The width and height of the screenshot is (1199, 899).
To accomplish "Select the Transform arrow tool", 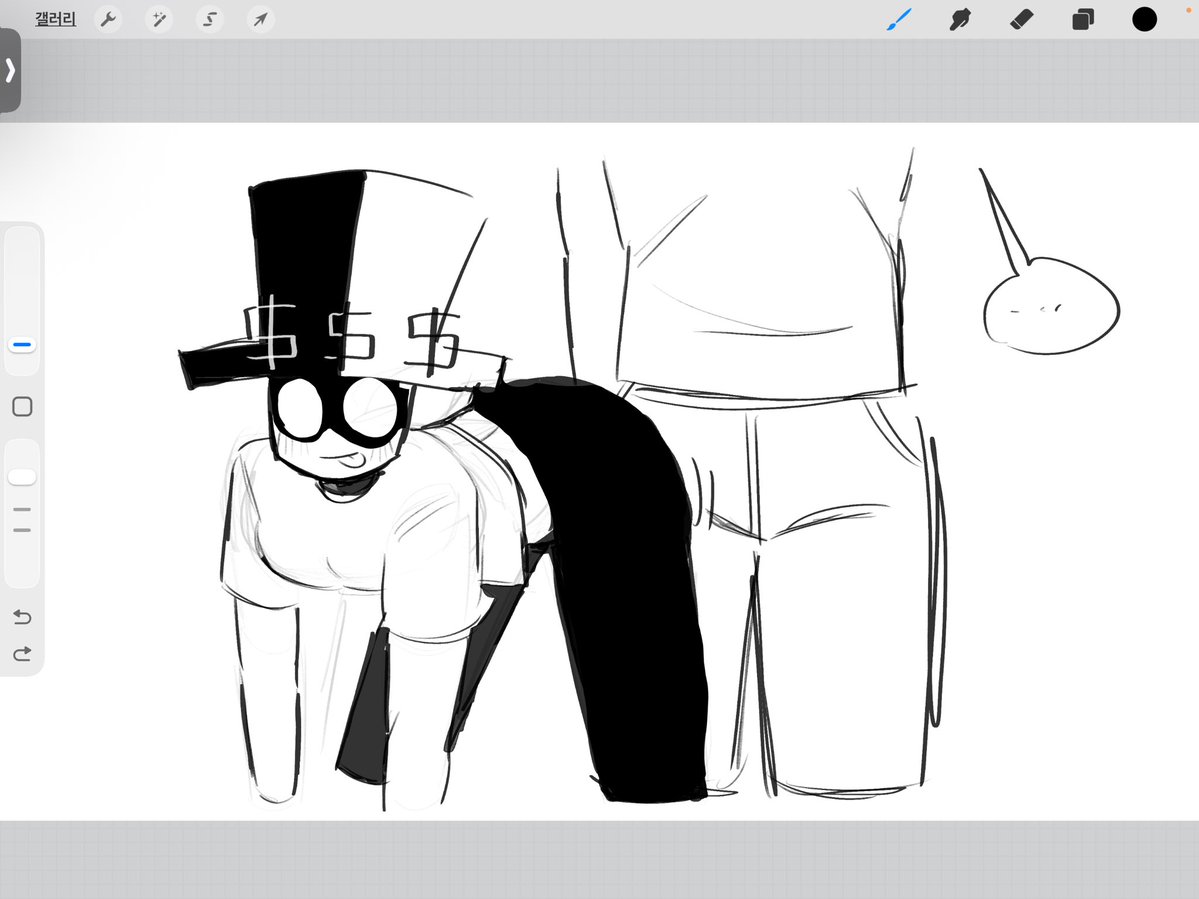I will click(x=261, y=19).
